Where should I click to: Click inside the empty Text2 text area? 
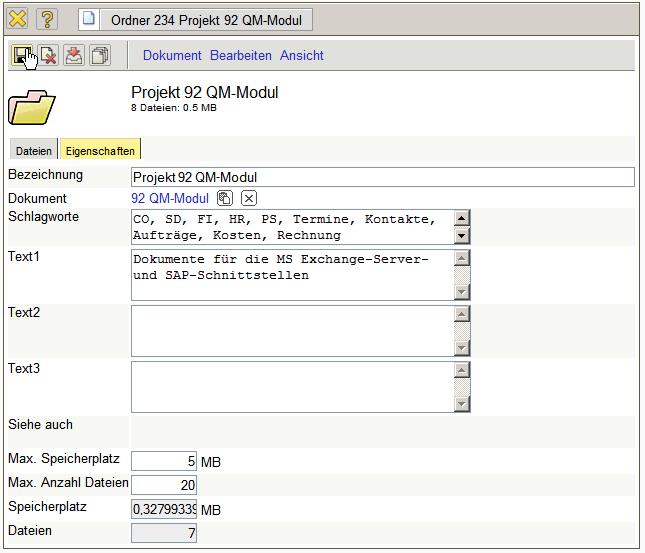click(x=292, y=331)
